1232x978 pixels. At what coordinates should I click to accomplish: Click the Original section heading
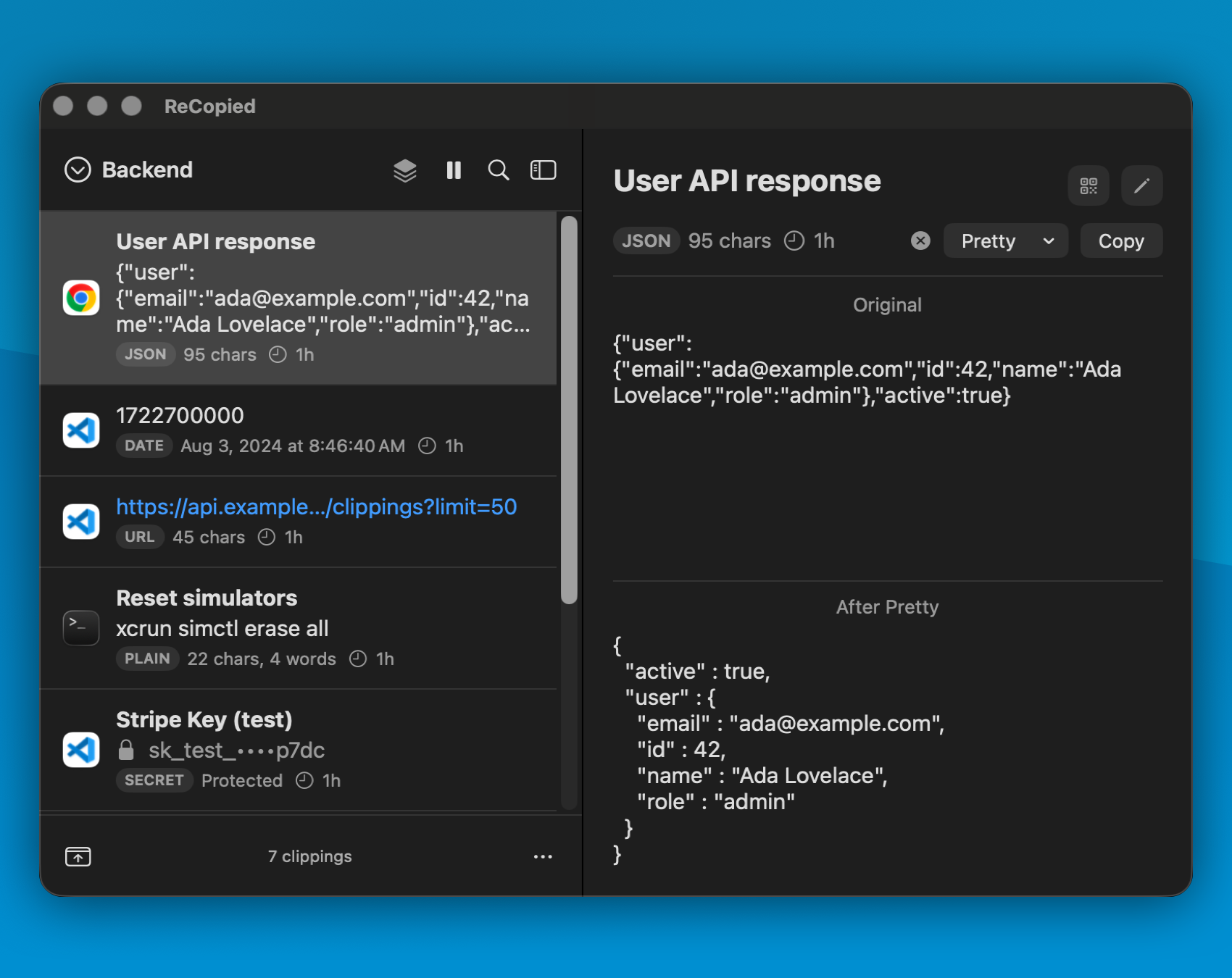pyautogui.click(x=888, y=305)
